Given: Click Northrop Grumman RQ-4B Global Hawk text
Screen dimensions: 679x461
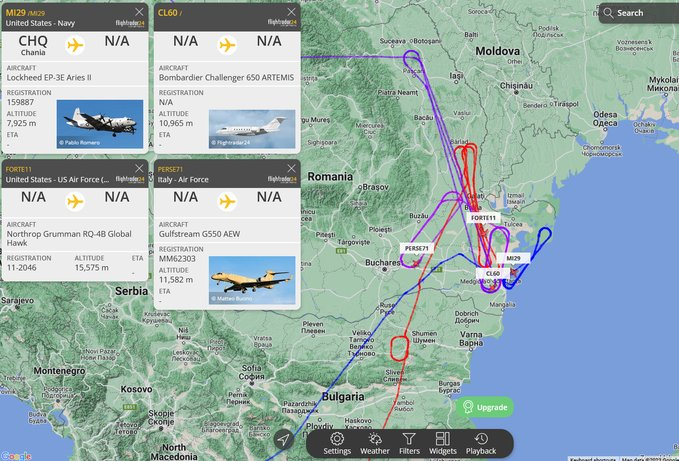Looking at the screenshot, I should tap(69, 238).
